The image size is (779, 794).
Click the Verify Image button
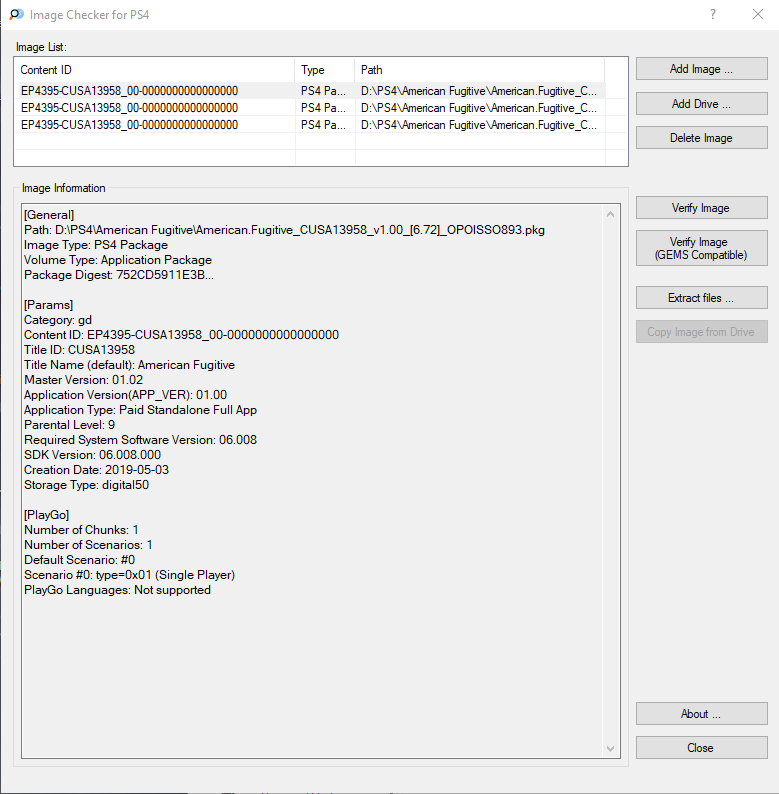(702, 208)
